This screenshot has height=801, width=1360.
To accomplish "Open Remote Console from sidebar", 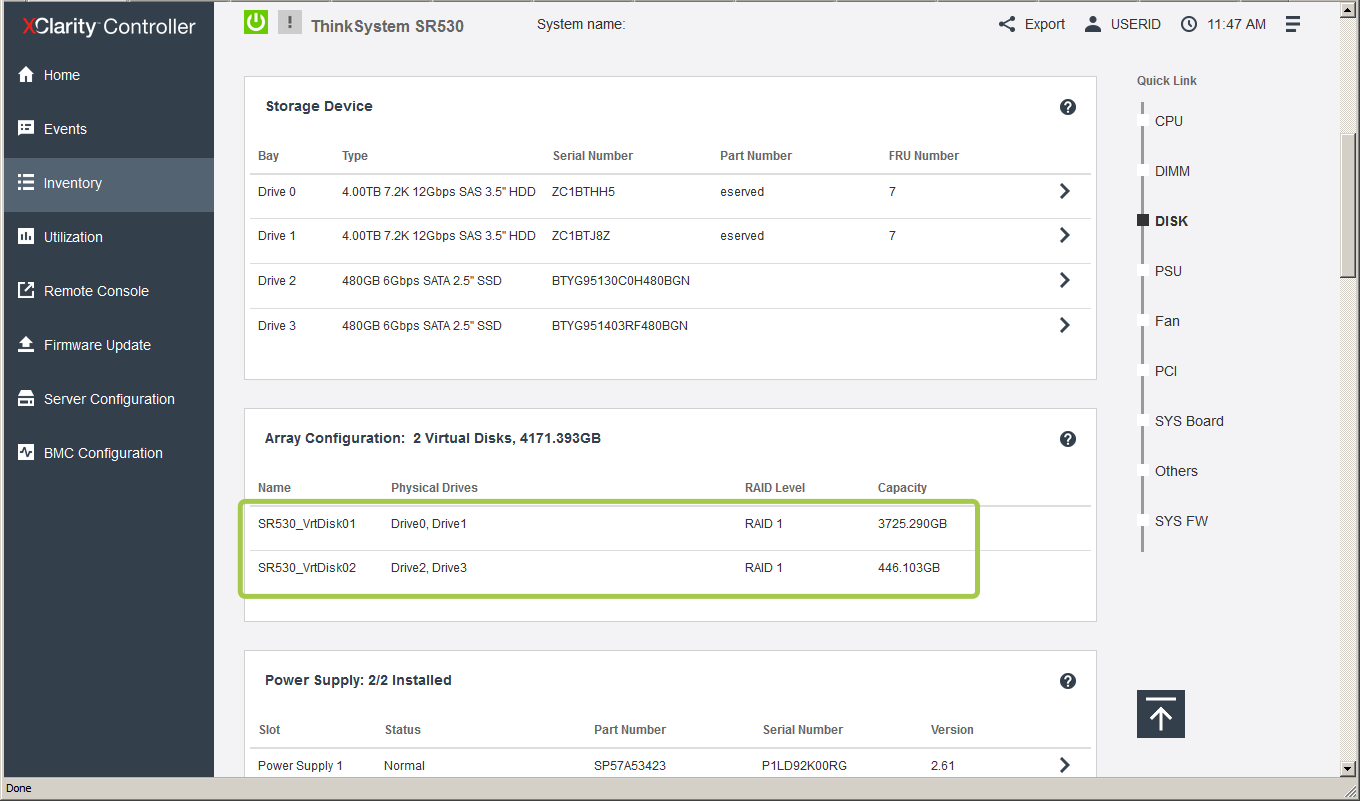I will (96, 291).
